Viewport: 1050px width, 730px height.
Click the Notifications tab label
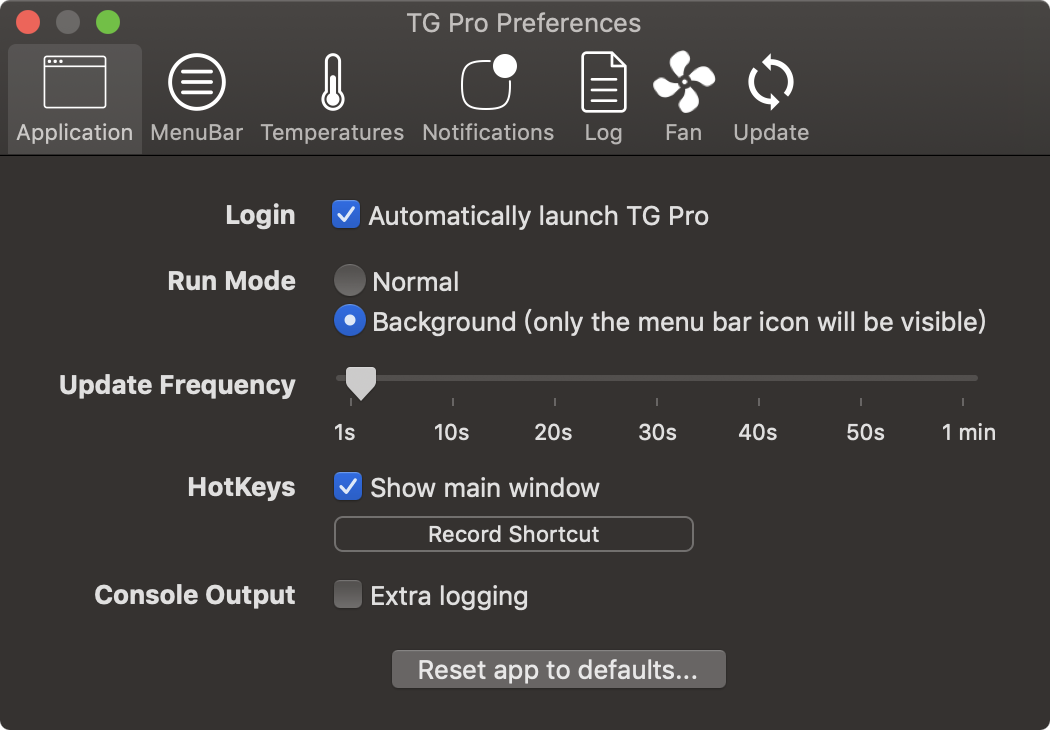click(489, 133)
